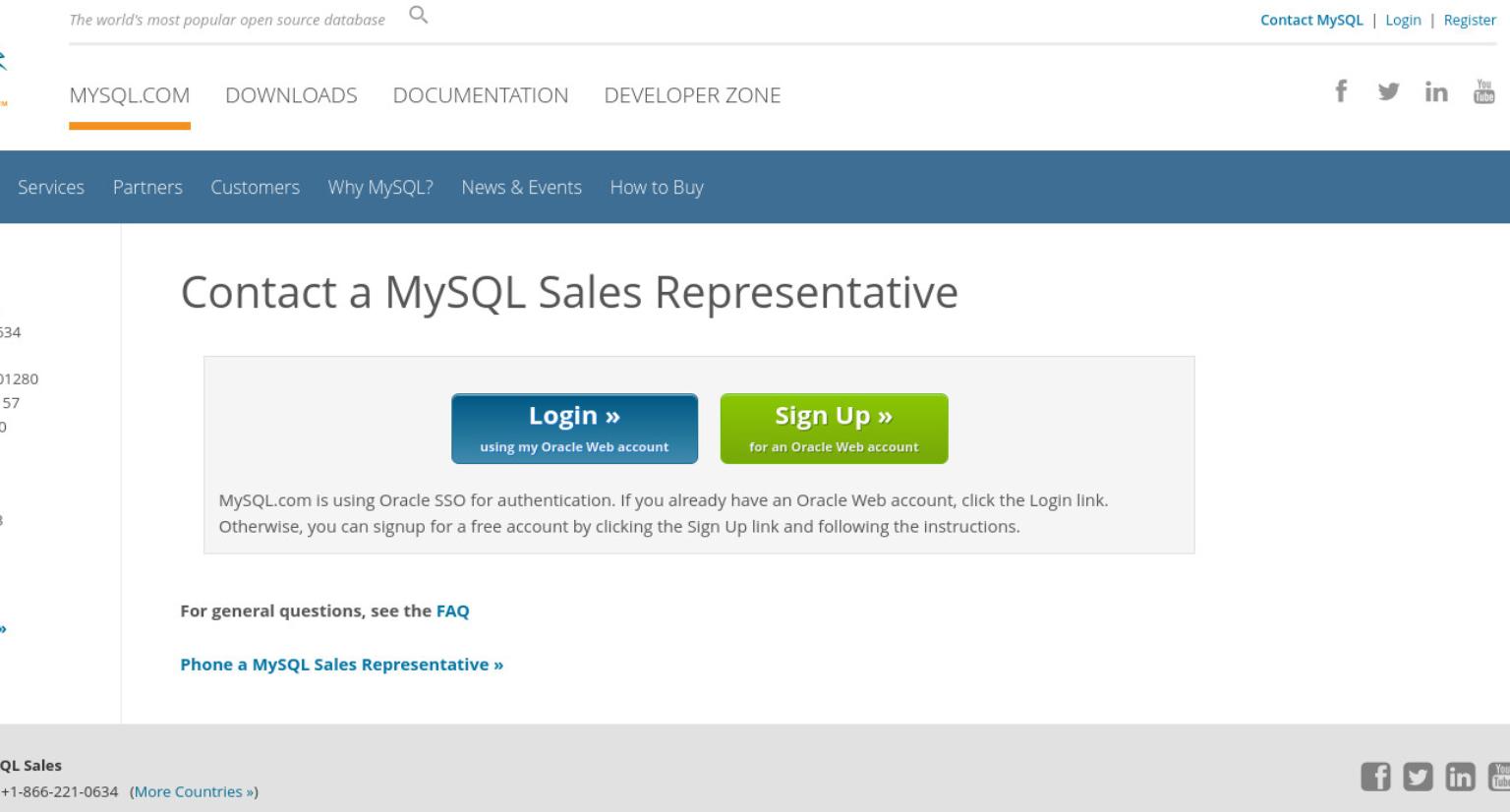Select the Why MySQL? menu item
The width and height of the screenshot is (1510, 812).
click(x=380, y=187)
